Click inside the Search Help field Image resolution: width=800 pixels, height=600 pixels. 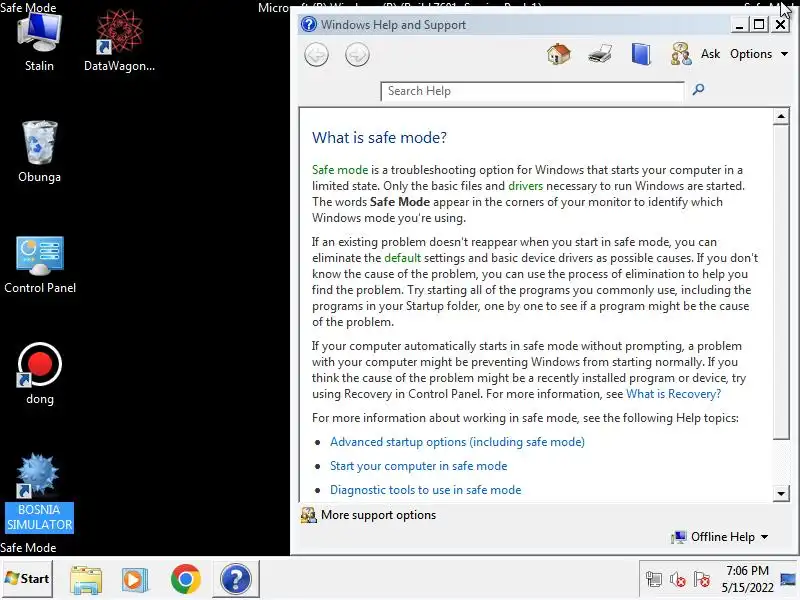pos(532,91)
